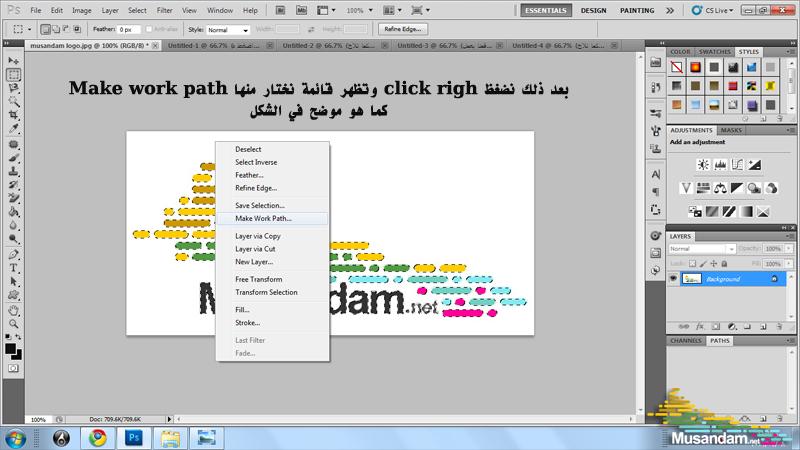This screenshot has width=800, height=450.
Task: Open the Screen Mode dropdown
Action: tap(420, 10)
